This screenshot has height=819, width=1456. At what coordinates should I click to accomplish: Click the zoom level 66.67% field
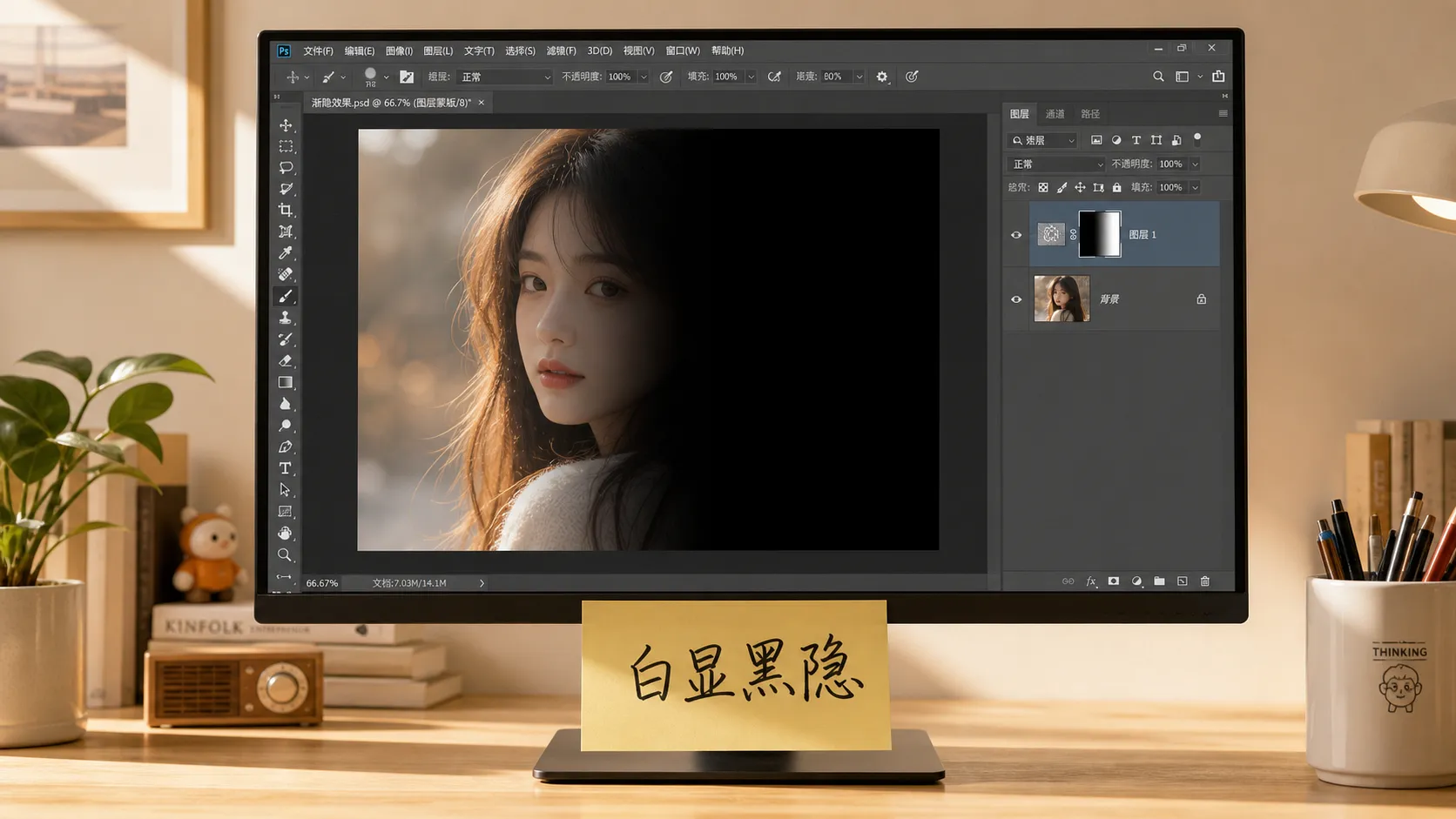pos(322,583)
